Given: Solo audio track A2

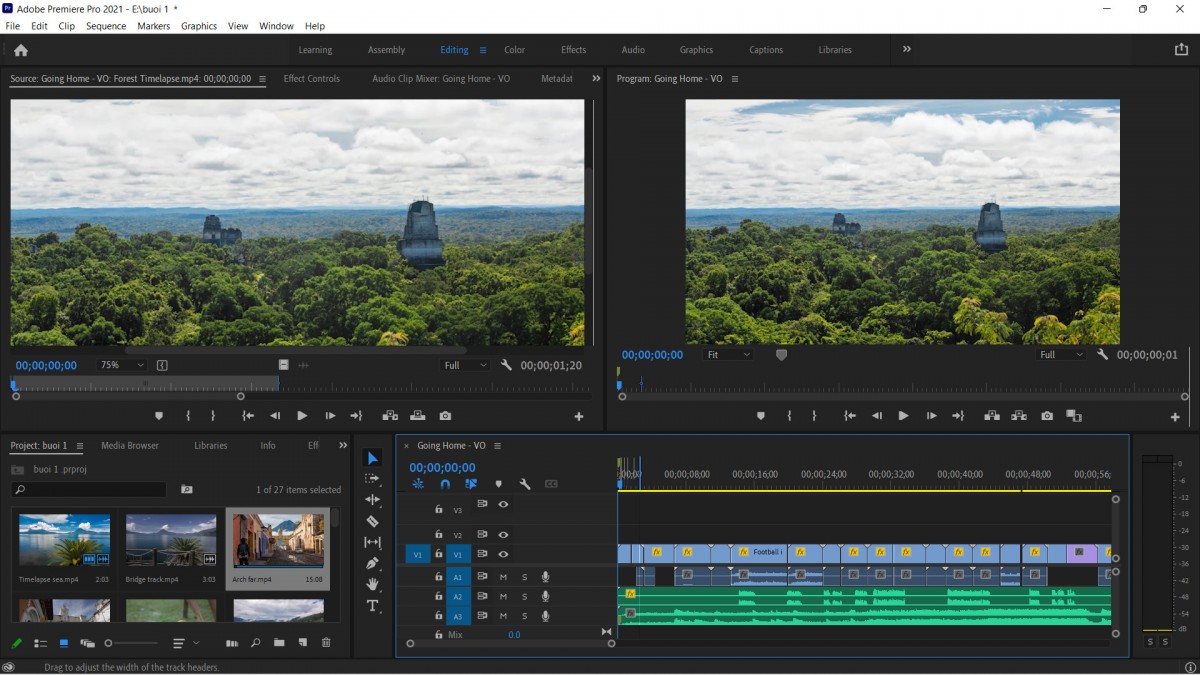Looking at the screenshot, I should pos(524,596).
